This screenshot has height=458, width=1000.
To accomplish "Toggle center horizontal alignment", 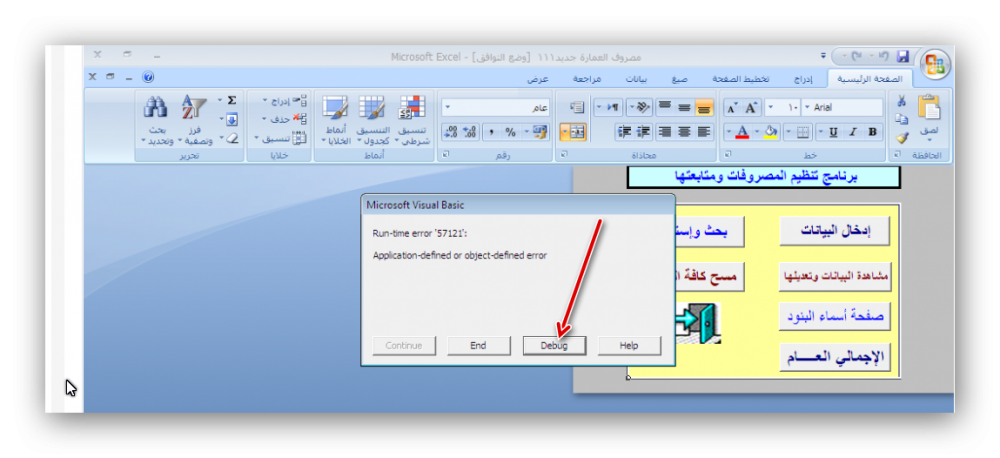I will pos(684,132).
